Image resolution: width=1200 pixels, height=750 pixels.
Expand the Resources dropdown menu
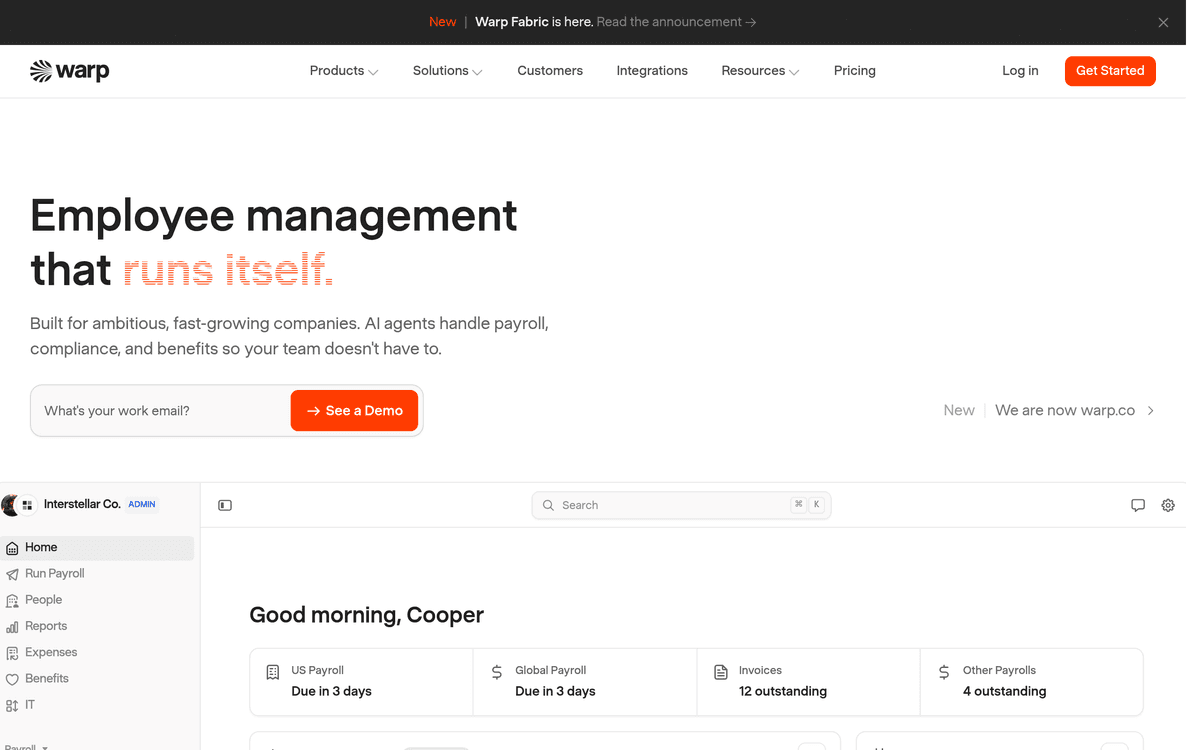tap(760, 71)
